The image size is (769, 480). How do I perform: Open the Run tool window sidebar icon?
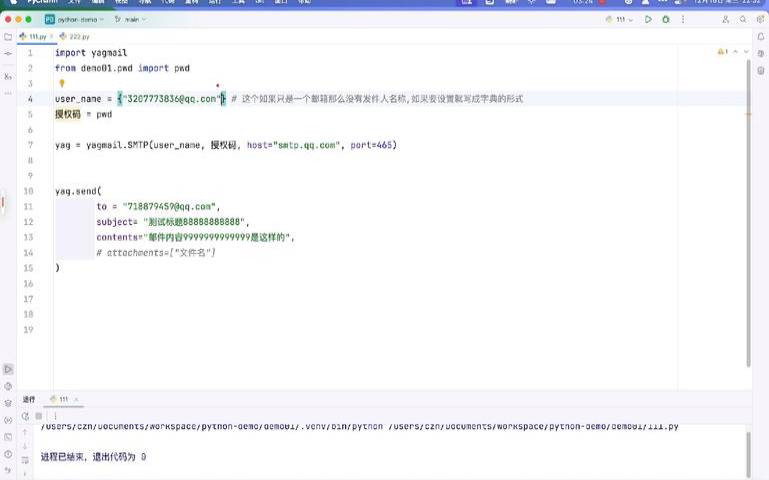8,369
